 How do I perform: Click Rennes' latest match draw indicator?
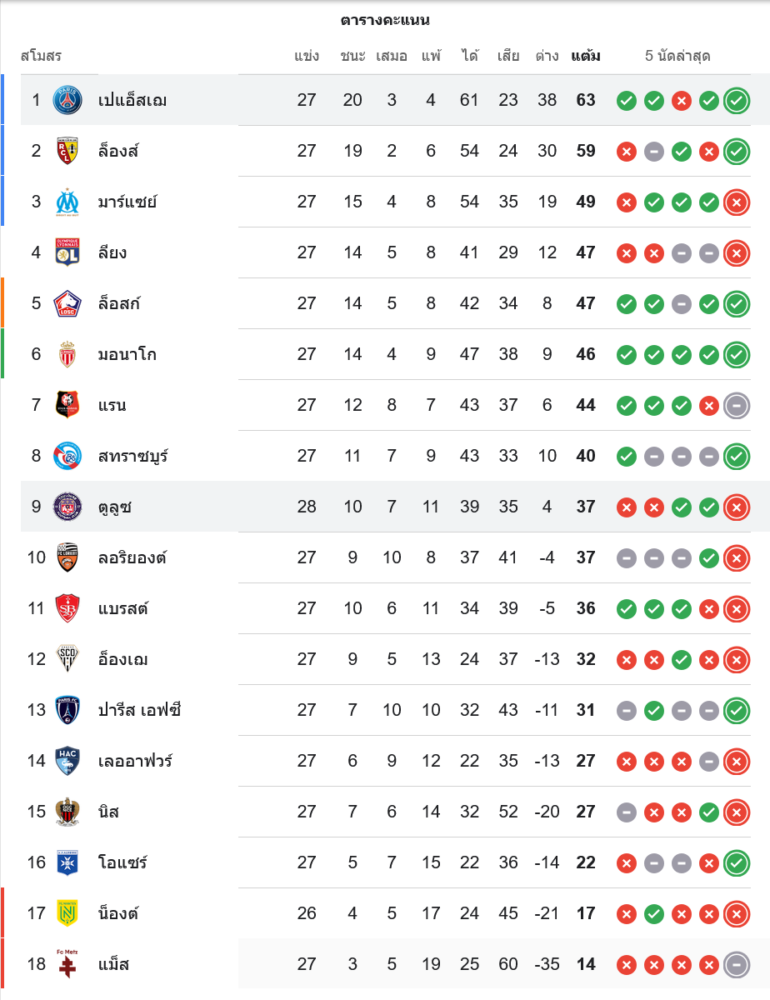click(737, 405)
